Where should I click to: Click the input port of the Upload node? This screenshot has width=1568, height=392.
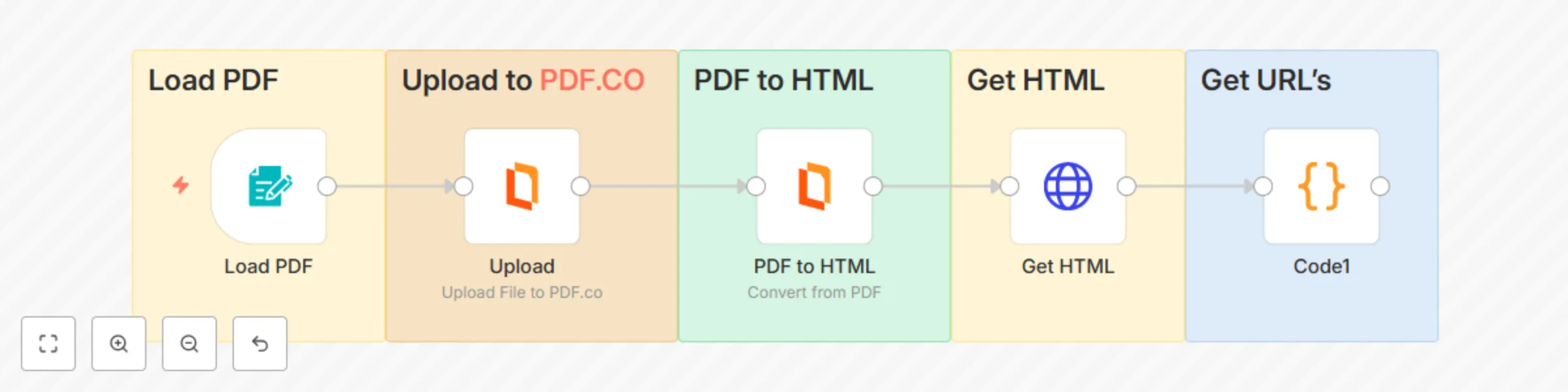pos(465,186)
